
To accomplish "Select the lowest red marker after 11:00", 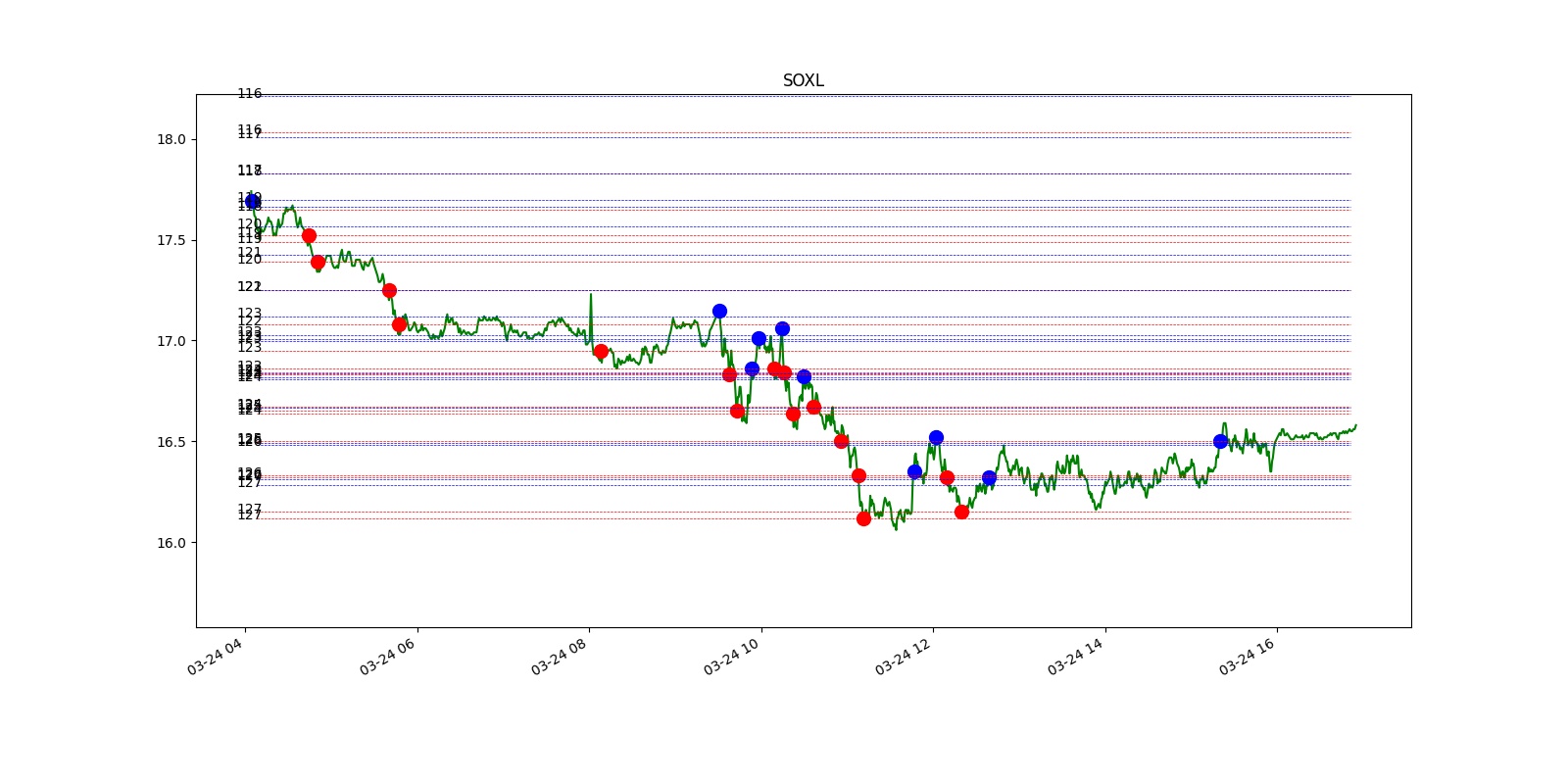I will pos(863,518).
